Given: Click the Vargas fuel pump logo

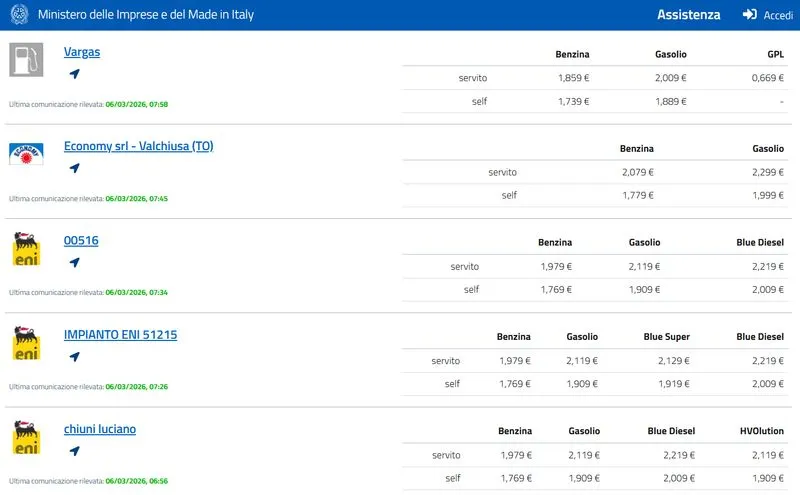Looking at the screenshot, I should pyautogui.click(x=26, y=60).
